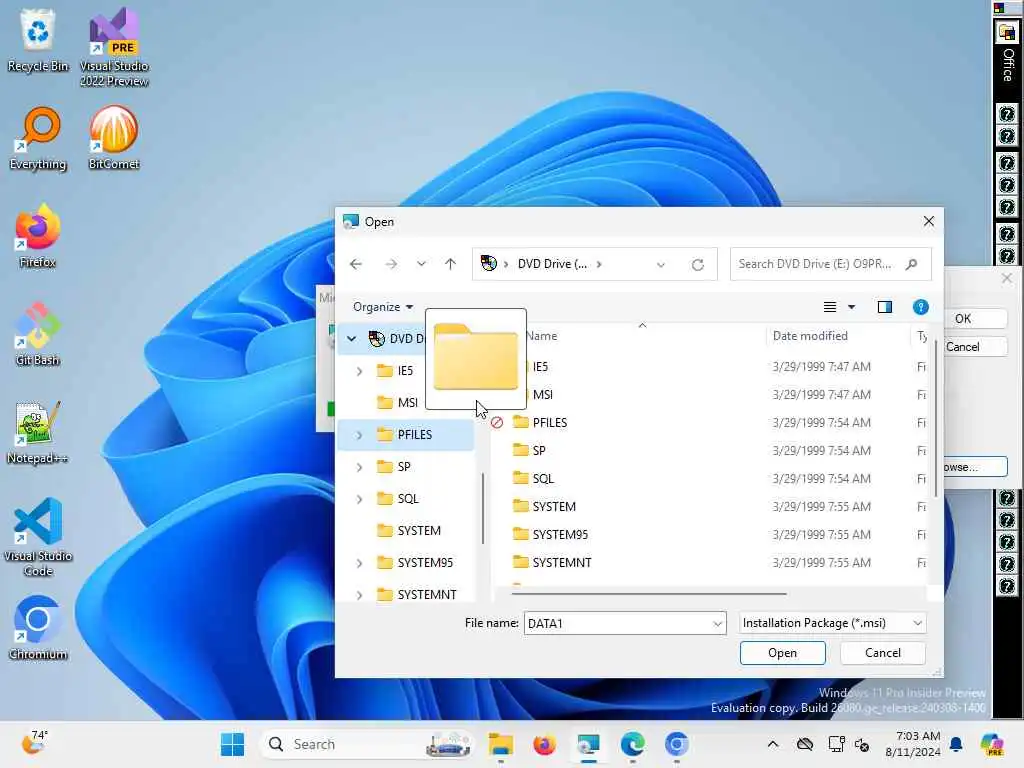Click the navigation pane vertical scrollbar

click(483, 508)
